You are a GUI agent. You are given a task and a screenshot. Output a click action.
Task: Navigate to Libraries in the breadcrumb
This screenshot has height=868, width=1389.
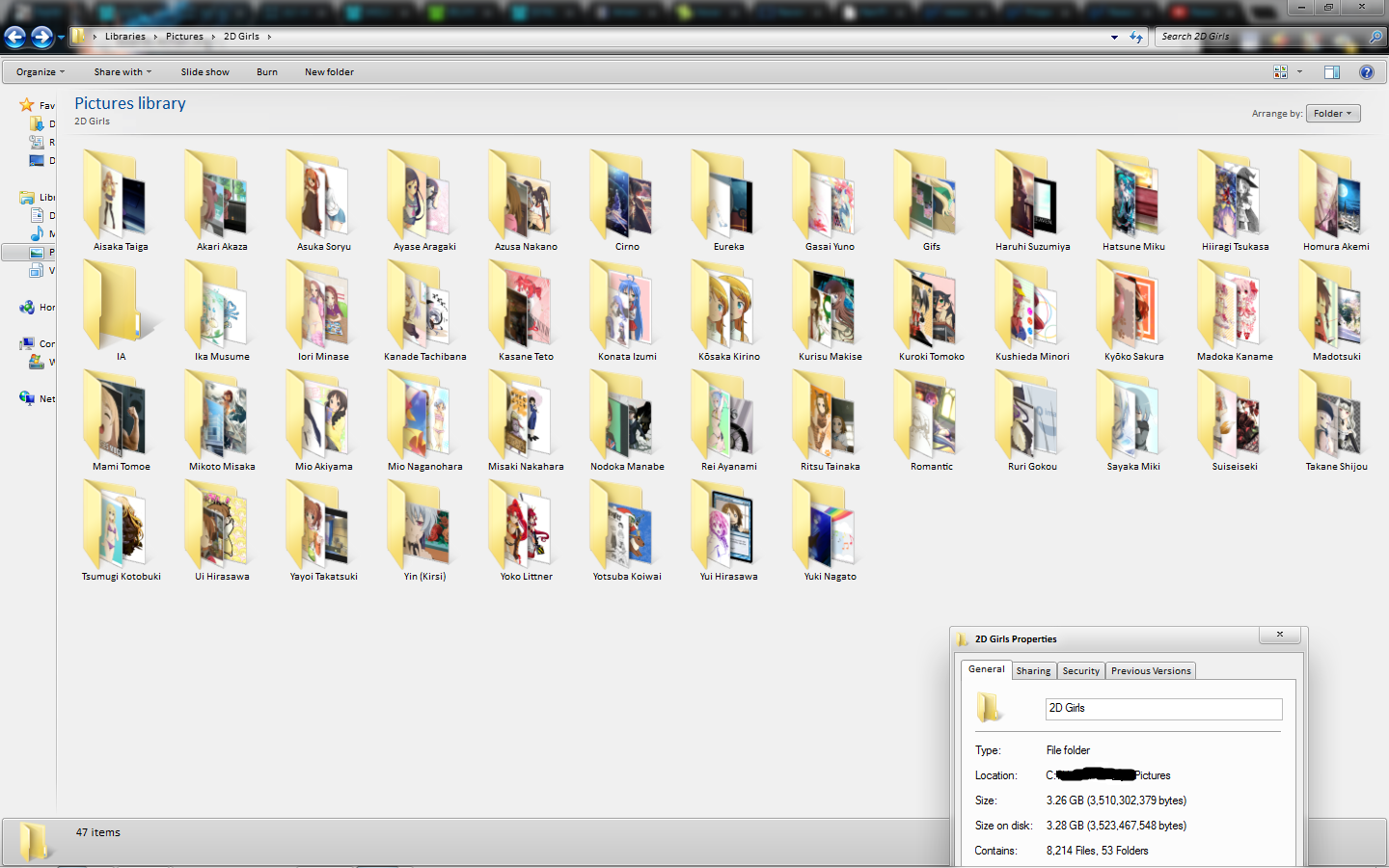point(125,37)
